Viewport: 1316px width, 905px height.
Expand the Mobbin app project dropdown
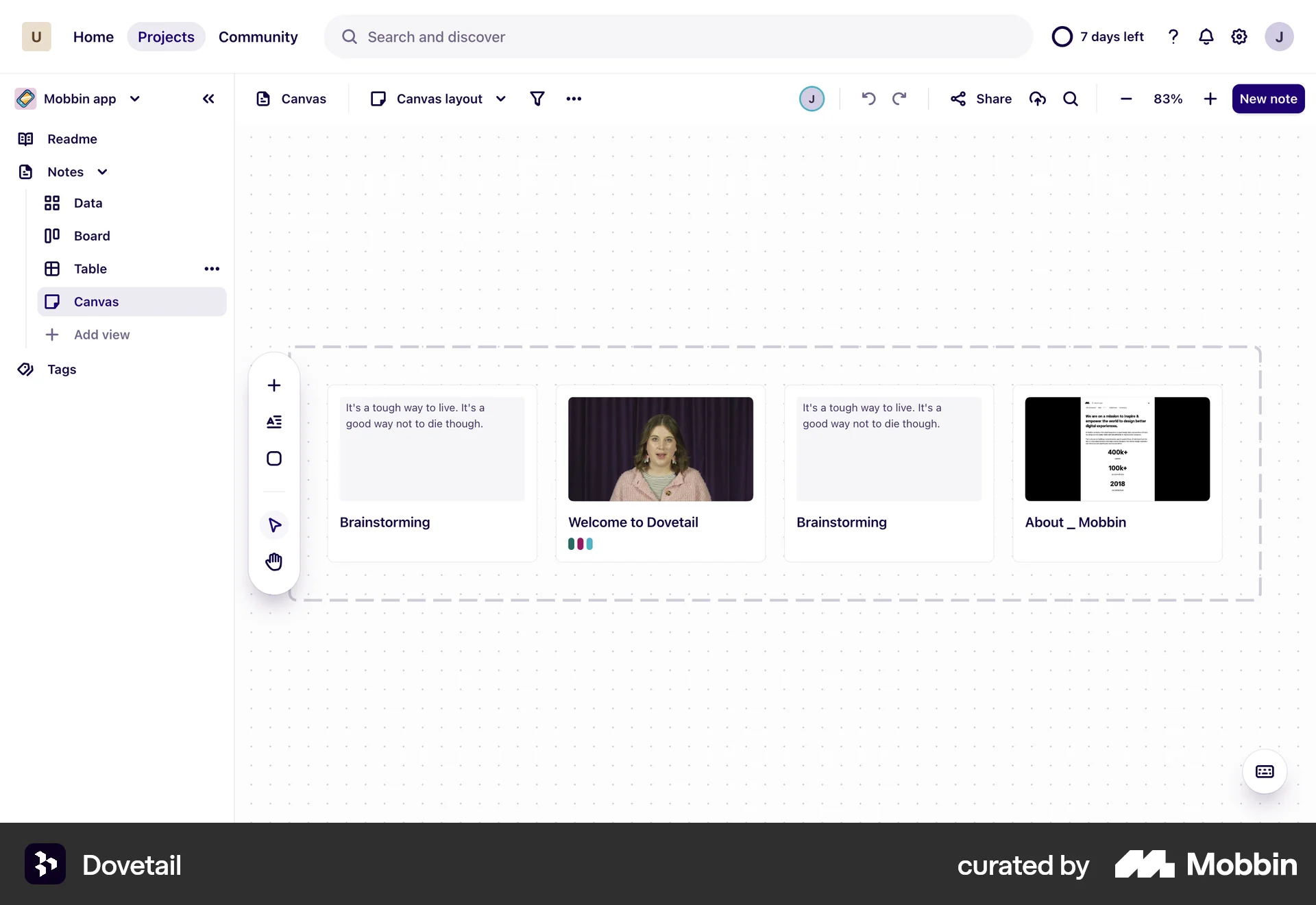[135, 99]
